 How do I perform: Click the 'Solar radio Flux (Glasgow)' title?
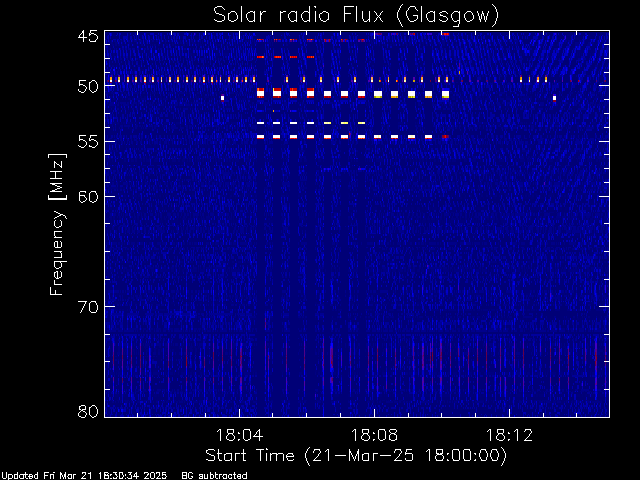coord(356,16)
